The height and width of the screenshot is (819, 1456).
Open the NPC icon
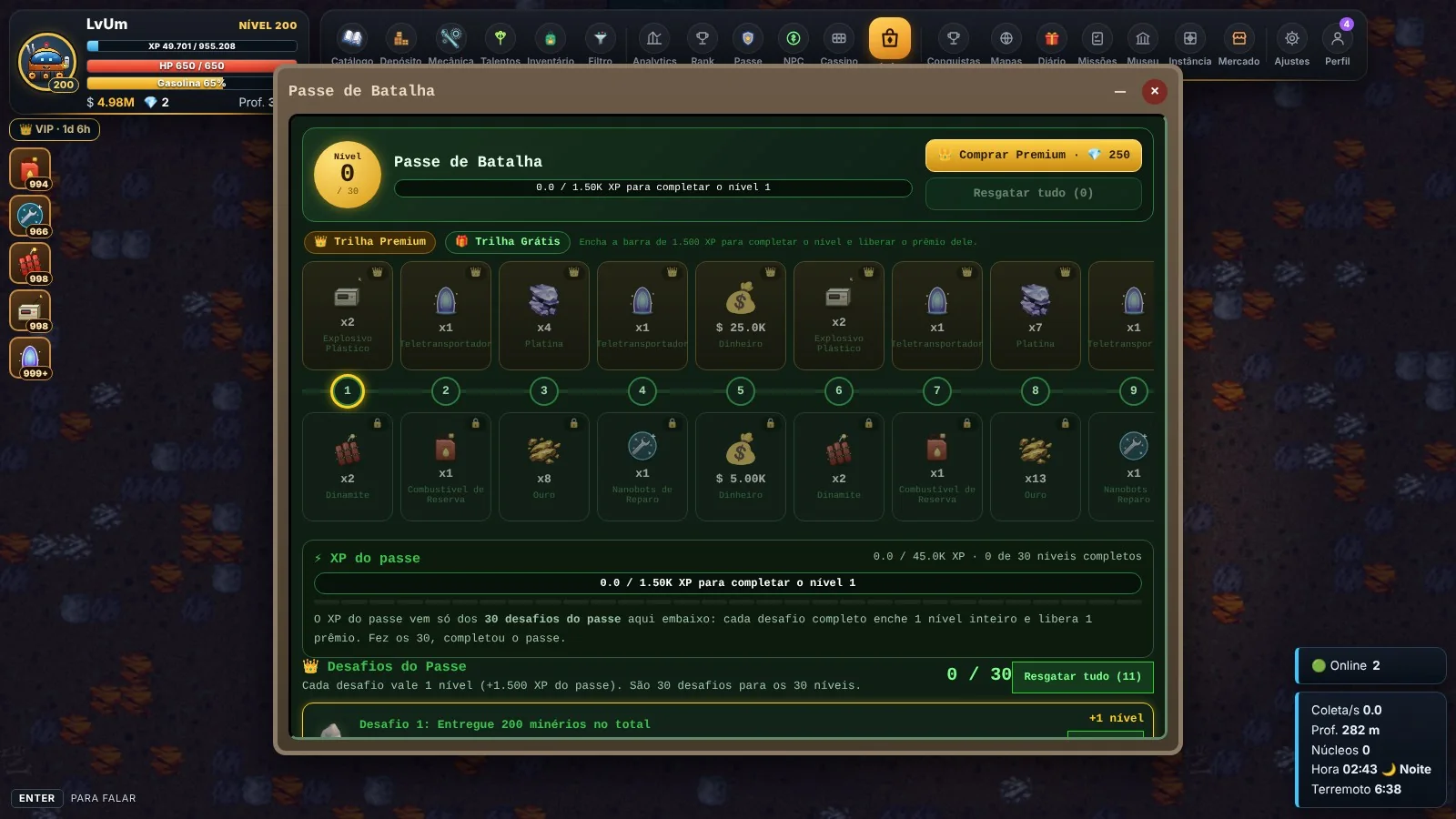794,39
